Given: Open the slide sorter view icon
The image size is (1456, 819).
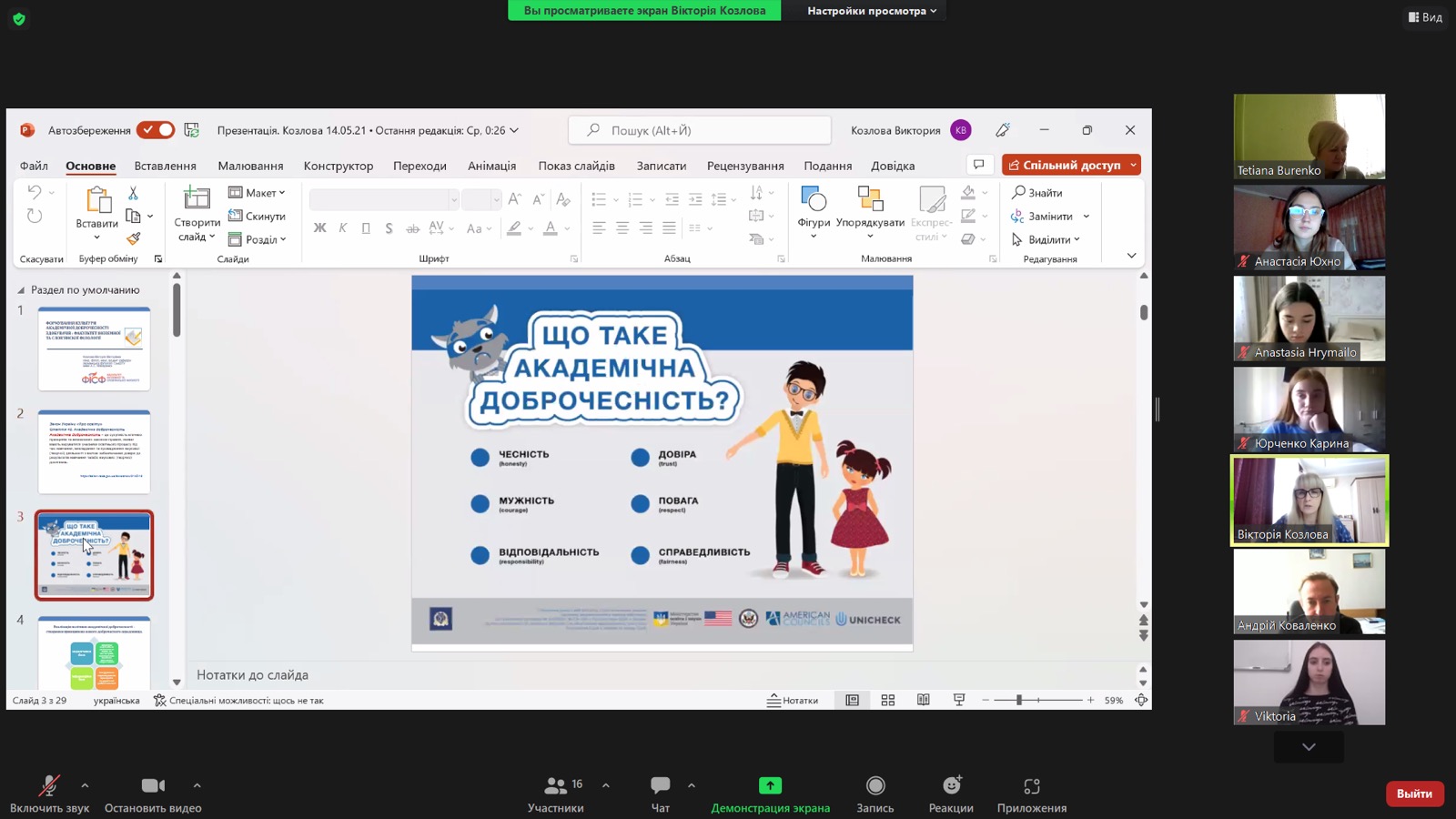Looking at the screenshot, I should click(887, 700).
